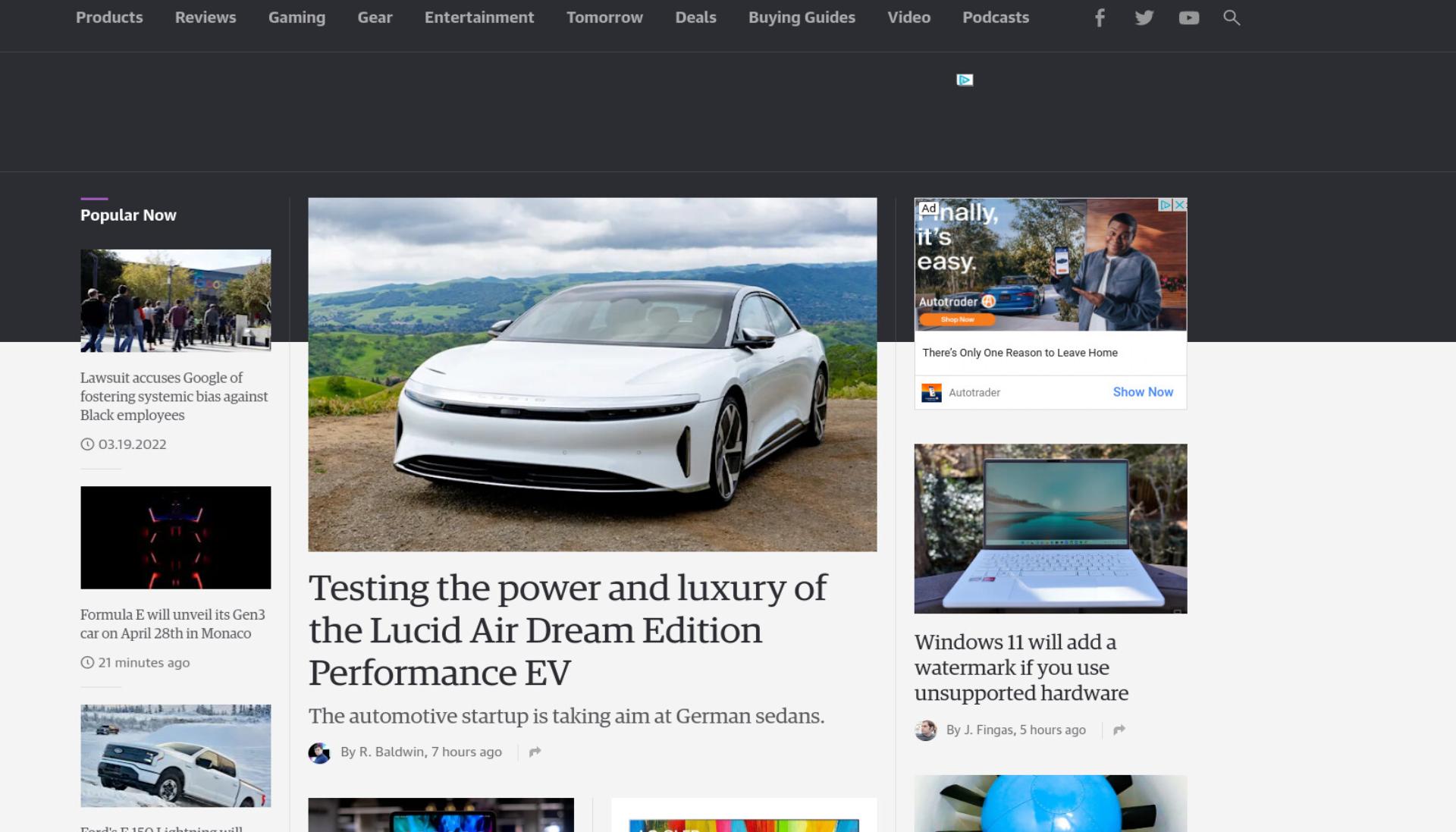This screenshot has height=832, width=1456.
Task: Click the Google campus crowd thumbnail
Action: pos(175,300)
